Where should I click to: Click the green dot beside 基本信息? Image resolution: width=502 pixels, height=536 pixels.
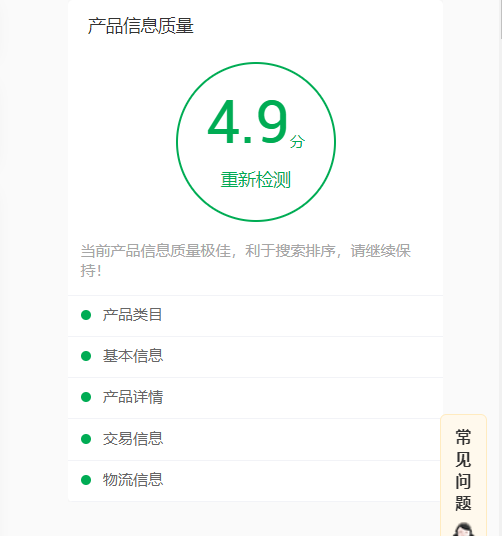point(86,356)
